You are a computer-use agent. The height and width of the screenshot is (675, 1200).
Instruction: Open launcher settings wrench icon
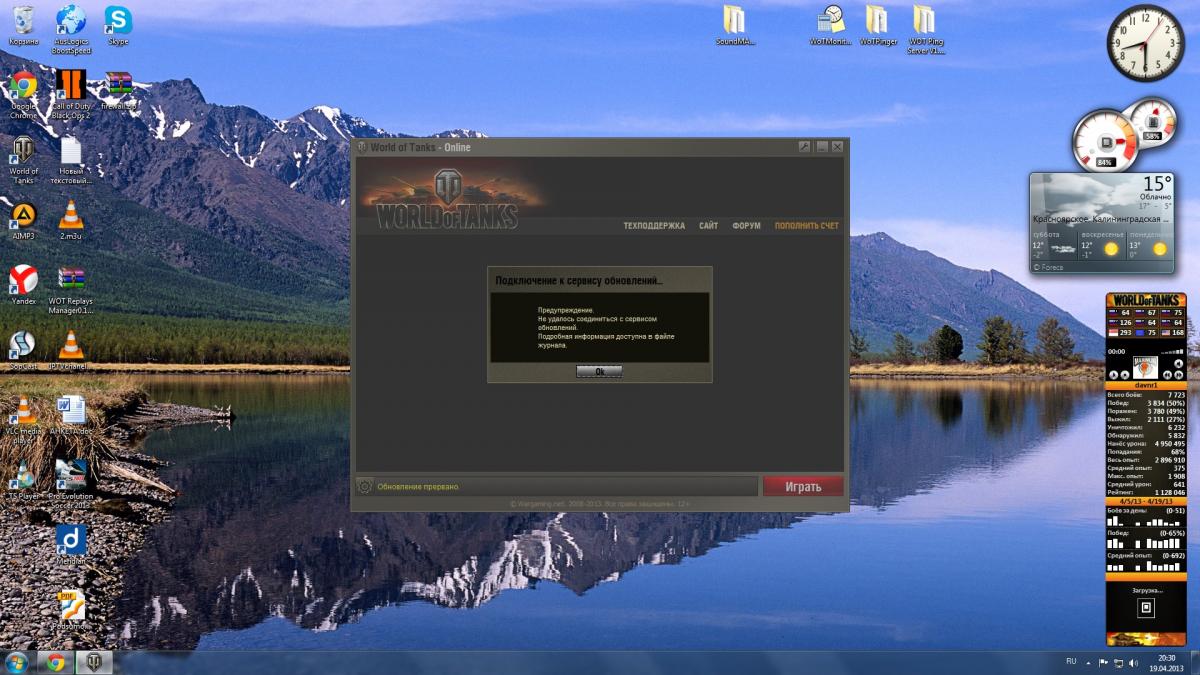click(804, 147)
